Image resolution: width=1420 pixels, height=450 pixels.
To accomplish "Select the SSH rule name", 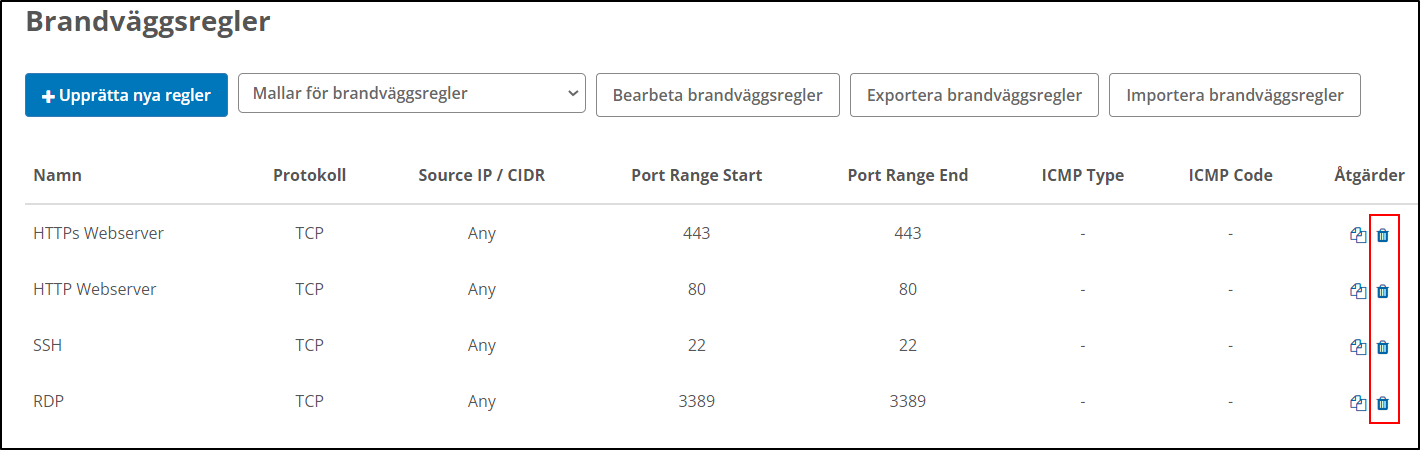I will pos(47,345).
